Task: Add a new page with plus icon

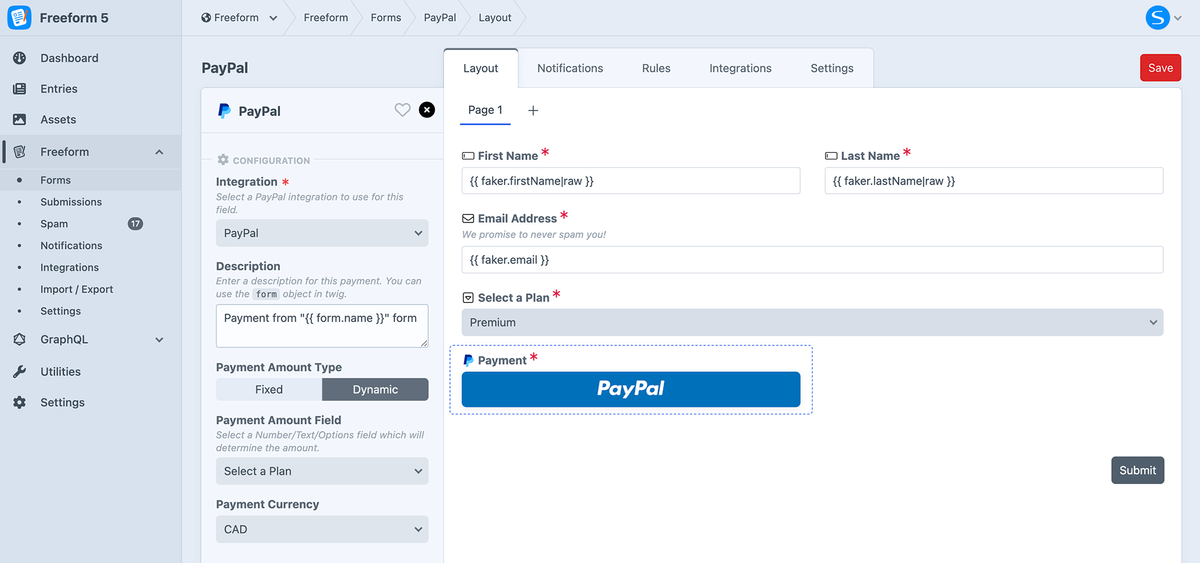Action: (x=533, y=110)
